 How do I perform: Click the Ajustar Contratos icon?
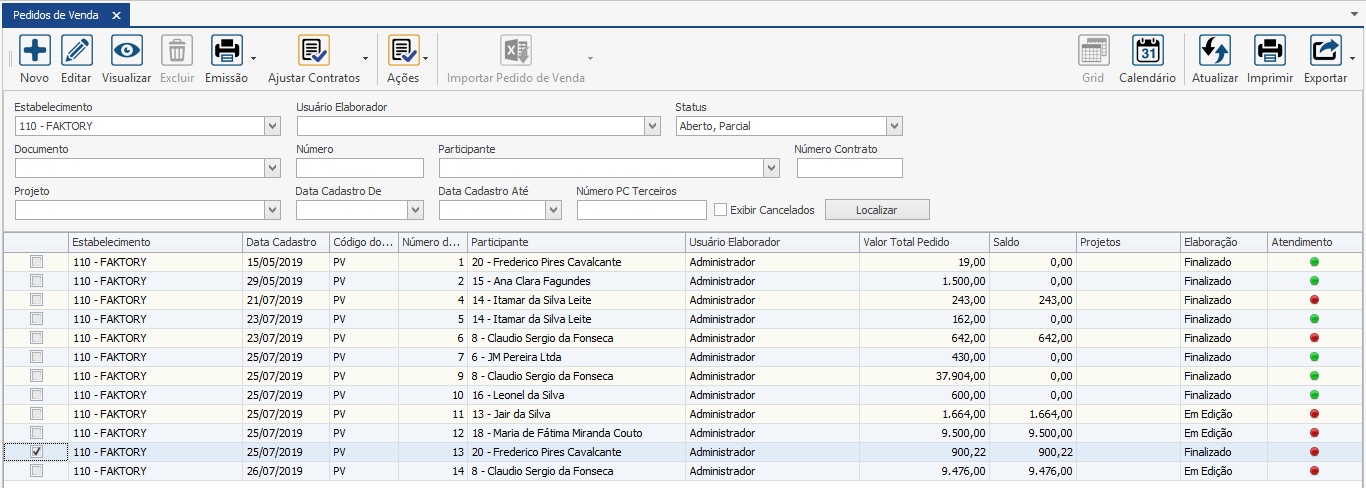[x=313, y=51]
